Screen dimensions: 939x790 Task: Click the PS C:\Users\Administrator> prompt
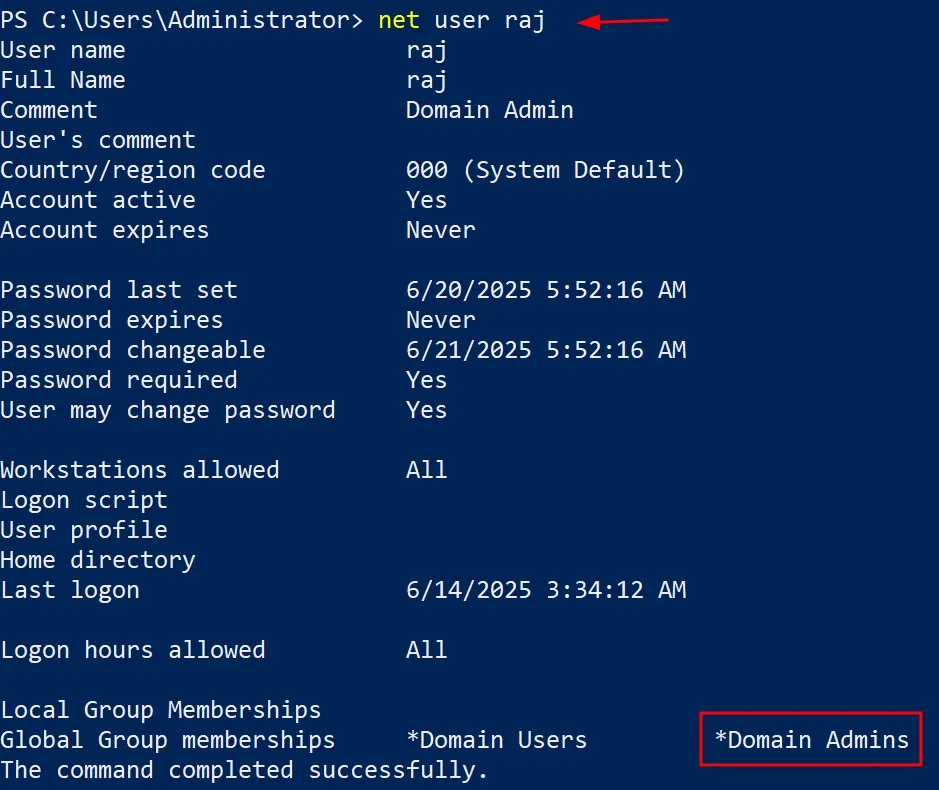(x=181, y=20)
